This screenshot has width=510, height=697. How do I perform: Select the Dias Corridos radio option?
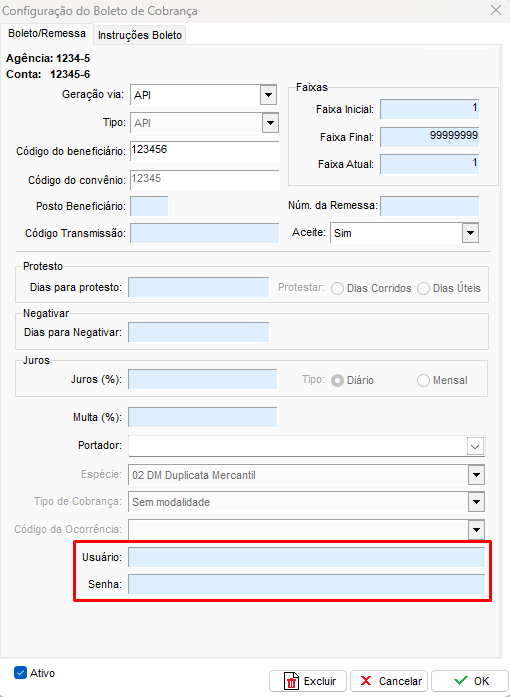coord(337,288)
